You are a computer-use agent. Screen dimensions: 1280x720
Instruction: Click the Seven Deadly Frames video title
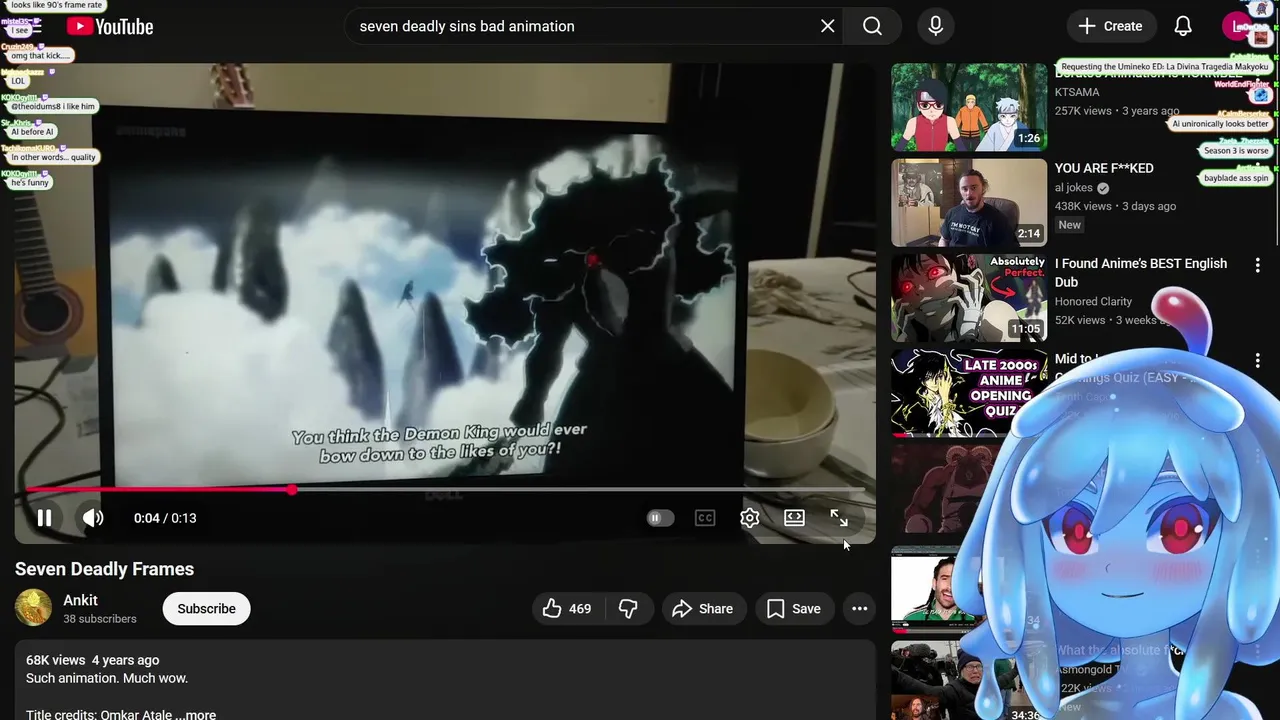click(x=104, y=569)
